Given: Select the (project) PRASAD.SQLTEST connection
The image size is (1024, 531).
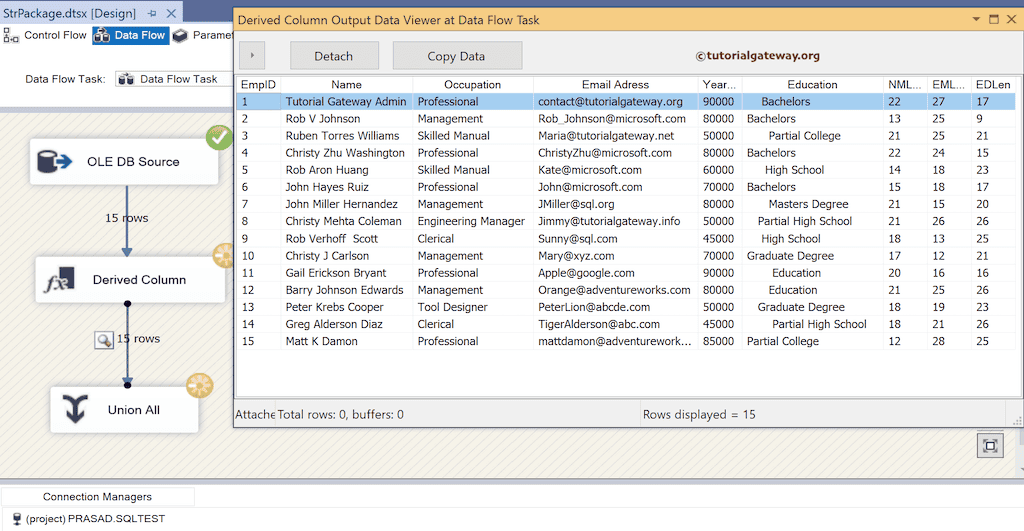Looking at the screenshot, I should click(95, 519).
